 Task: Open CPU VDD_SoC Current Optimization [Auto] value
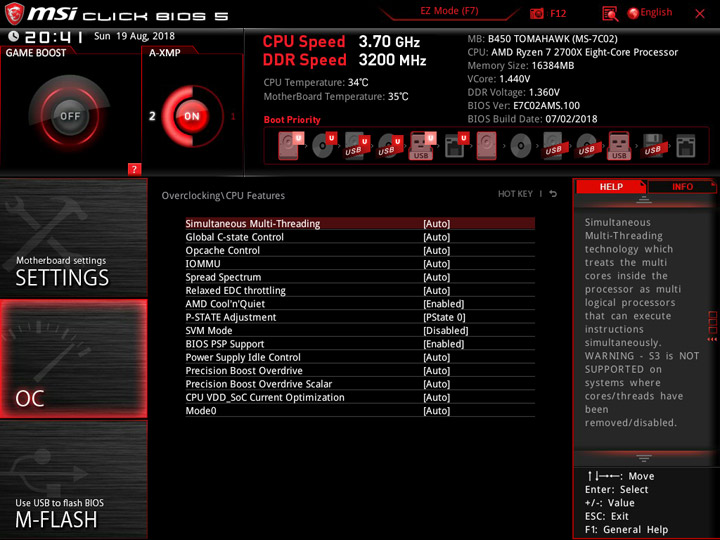tap(437, 397)
